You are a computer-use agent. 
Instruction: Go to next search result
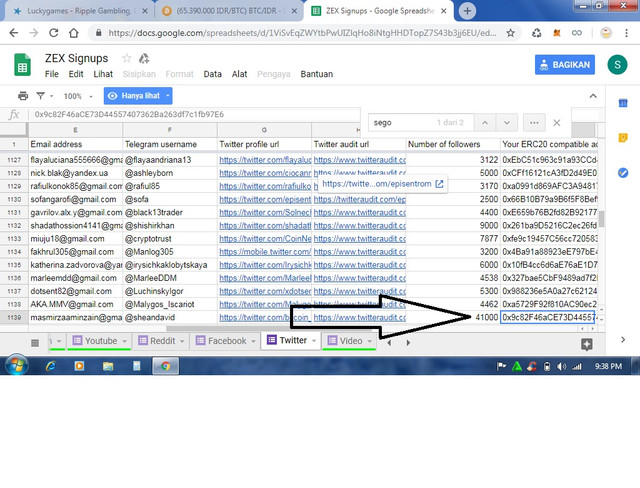coord(507,123)
